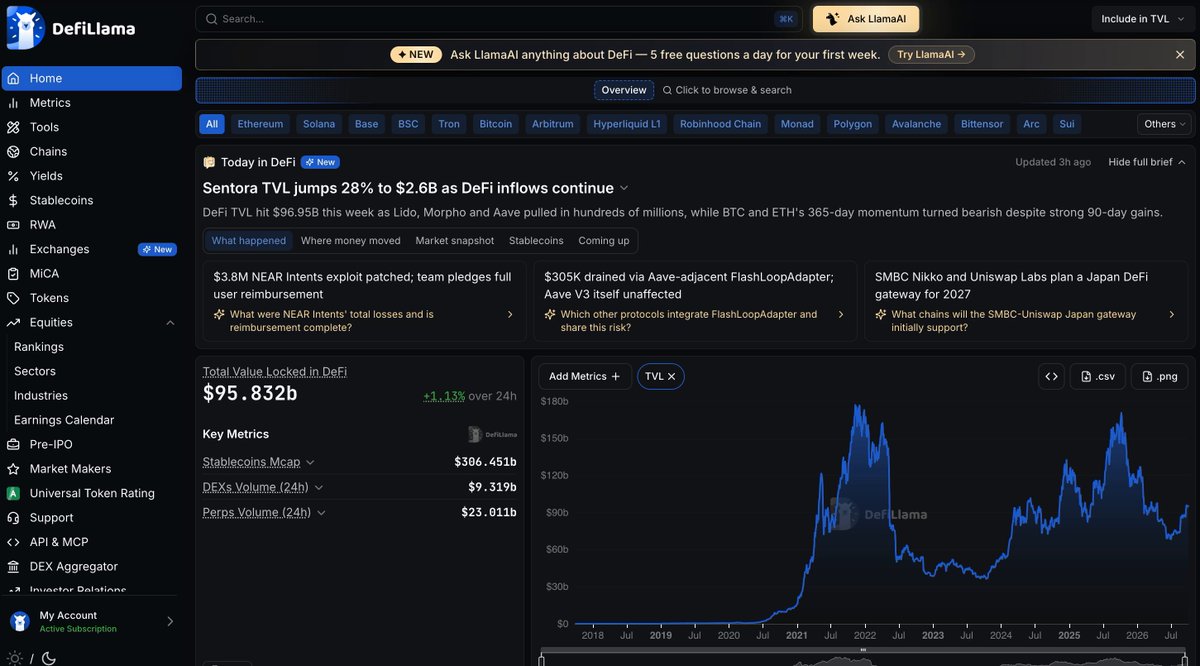The width and height of the screenshot is (1200, 666).
Task: Click the Ask LlamaAI button
Action: point(866,19)
